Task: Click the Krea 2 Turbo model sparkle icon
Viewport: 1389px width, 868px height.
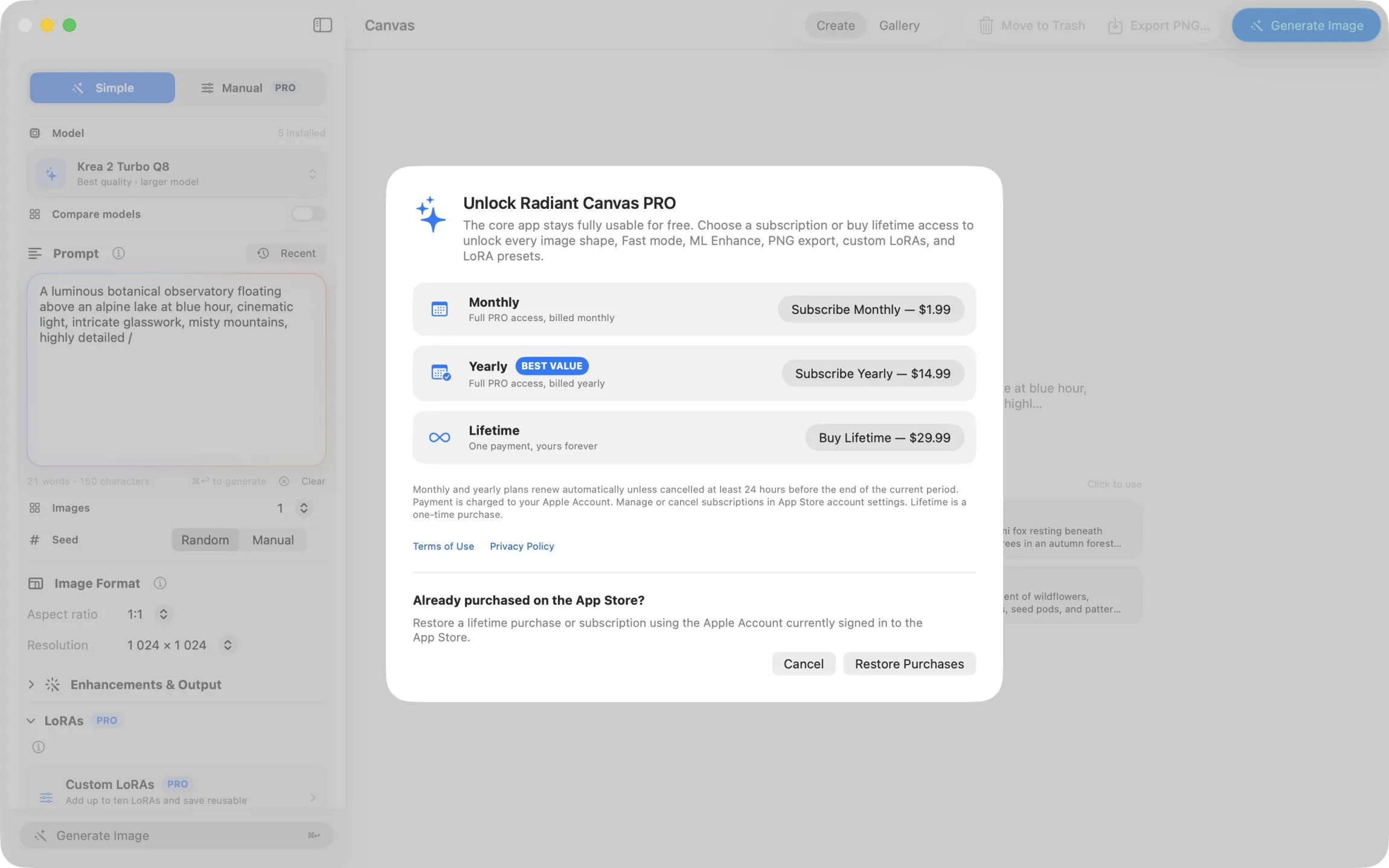Action: pyautogui.click(x=51, y=174)
